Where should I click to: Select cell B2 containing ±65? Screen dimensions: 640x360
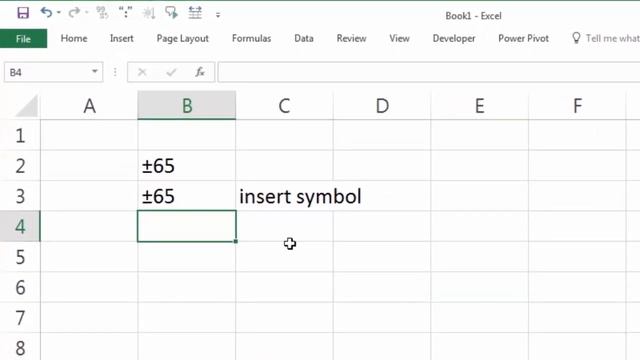pos(187,166)
